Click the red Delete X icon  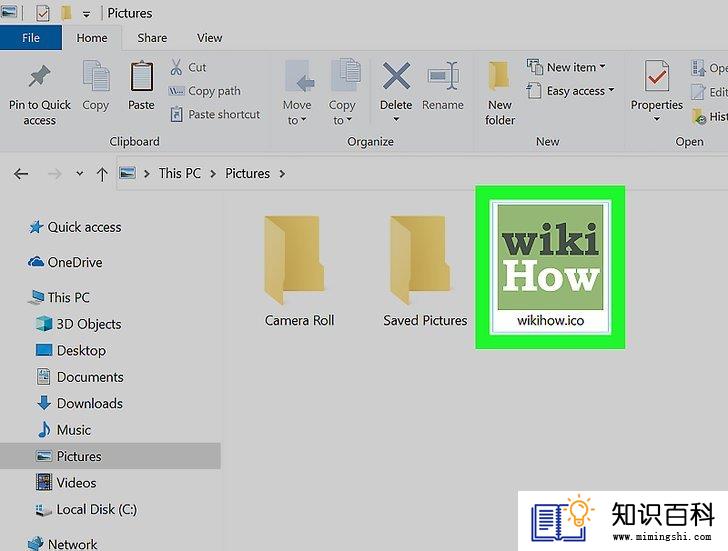[x=396, y=76]
